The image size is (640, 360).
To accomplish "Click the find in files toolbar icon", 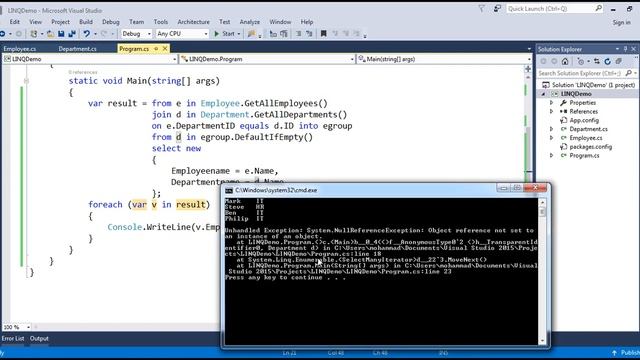I will [251, 34].
